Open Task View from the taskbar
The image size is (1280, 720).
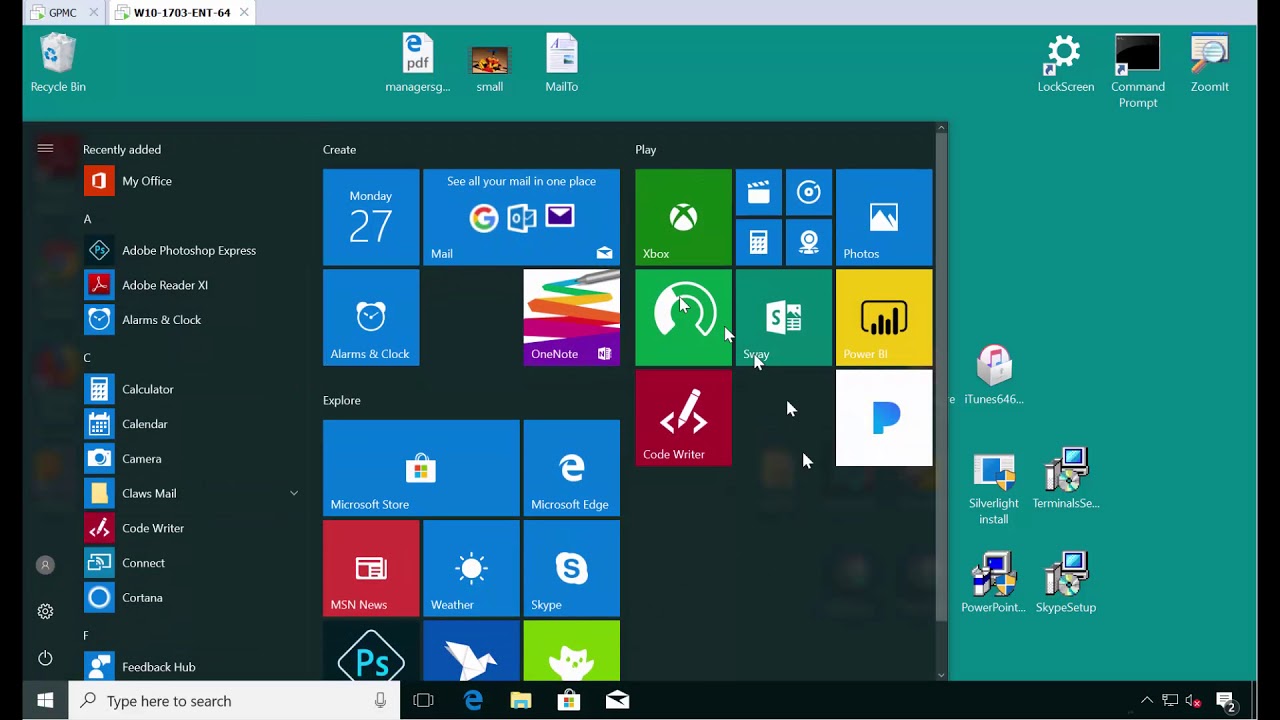click(x=423, y=701)
